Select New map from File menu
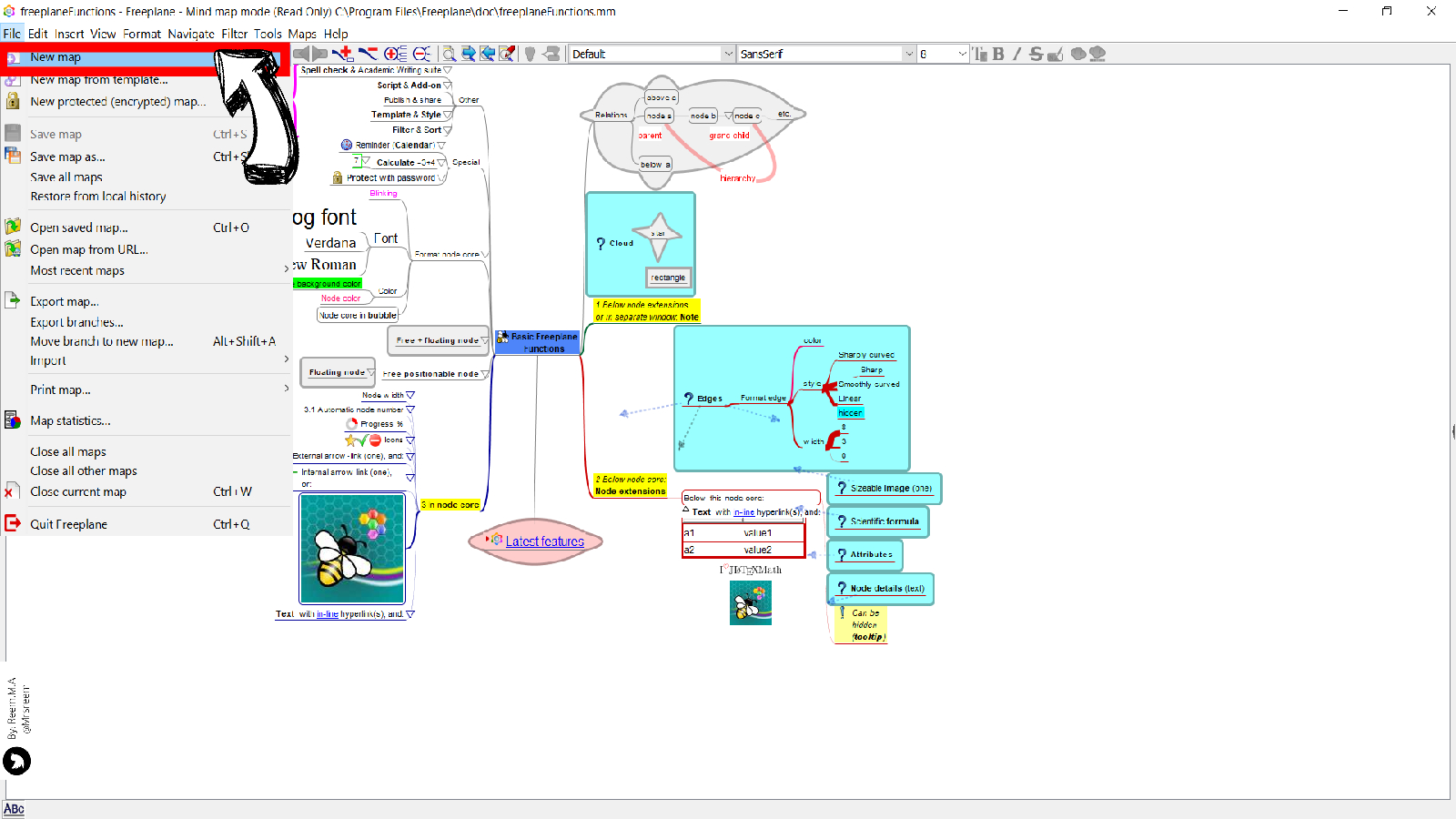This screenshot has width=1456, height=819. 56,57
